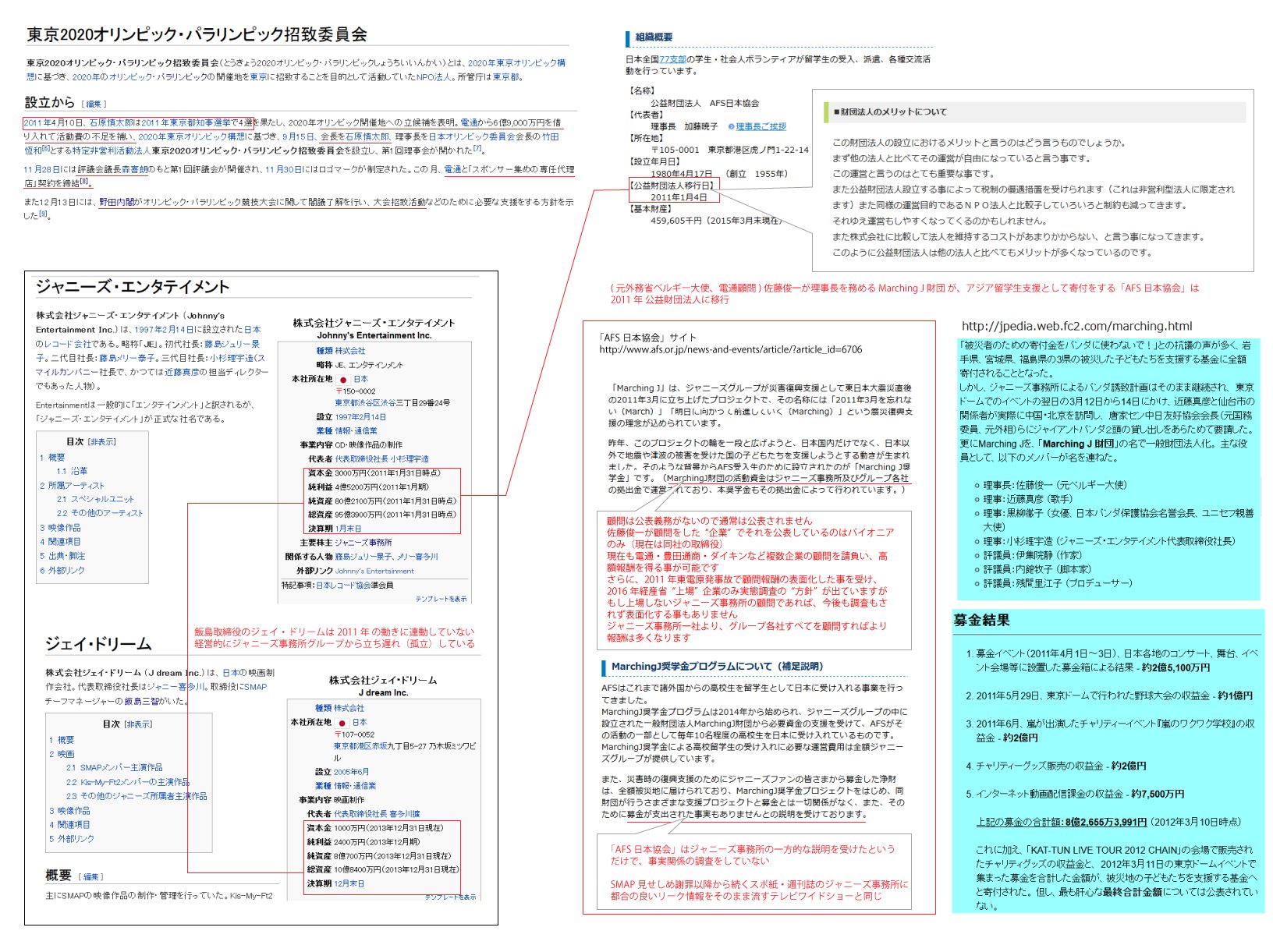Open the Johnny's Entertainment external link in infobox
This screenshot has width=1273, height=952.
pos(374,571)
